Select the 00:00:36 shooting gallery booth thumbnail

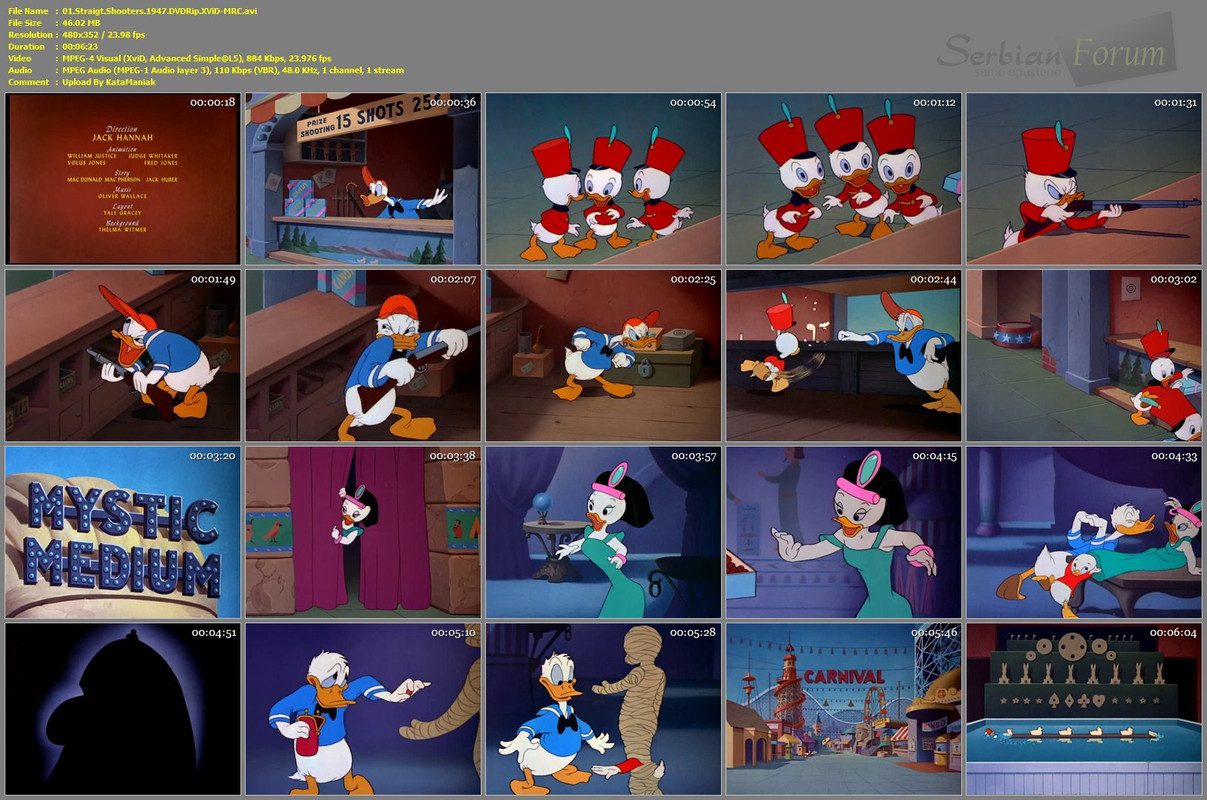[363, 179]
